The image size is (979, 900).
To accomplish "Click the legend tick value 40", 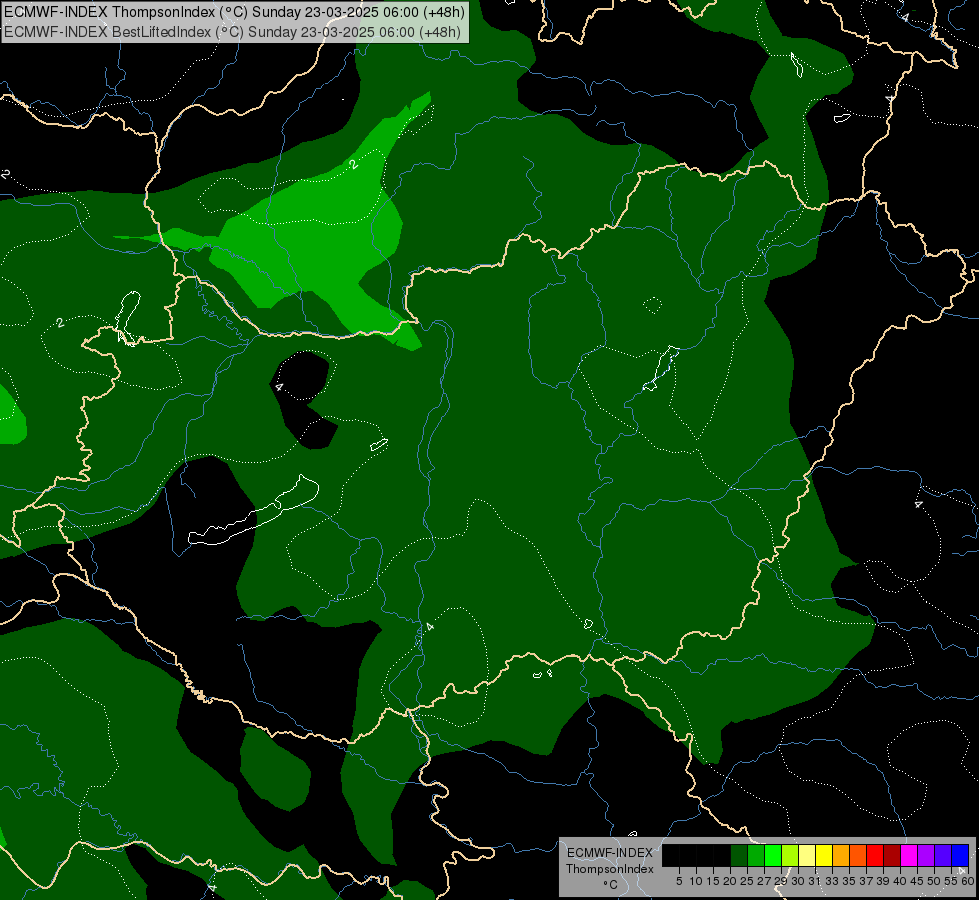I will [x=900, y=881].
